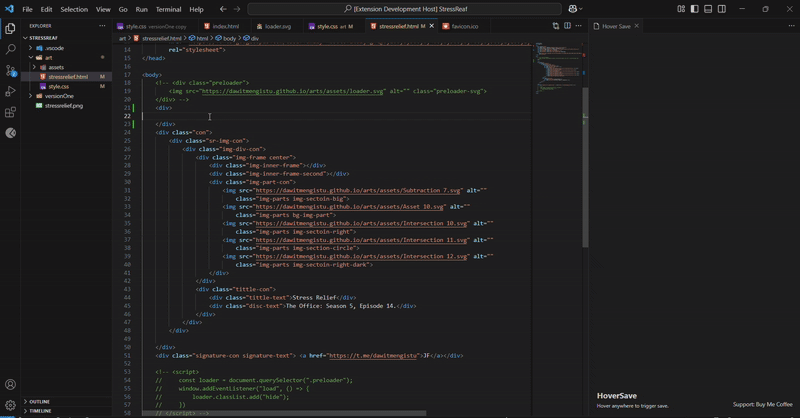Expand the versionOne folder
Image resolution: width=800 pixels, height=418 pixels.
30,96
